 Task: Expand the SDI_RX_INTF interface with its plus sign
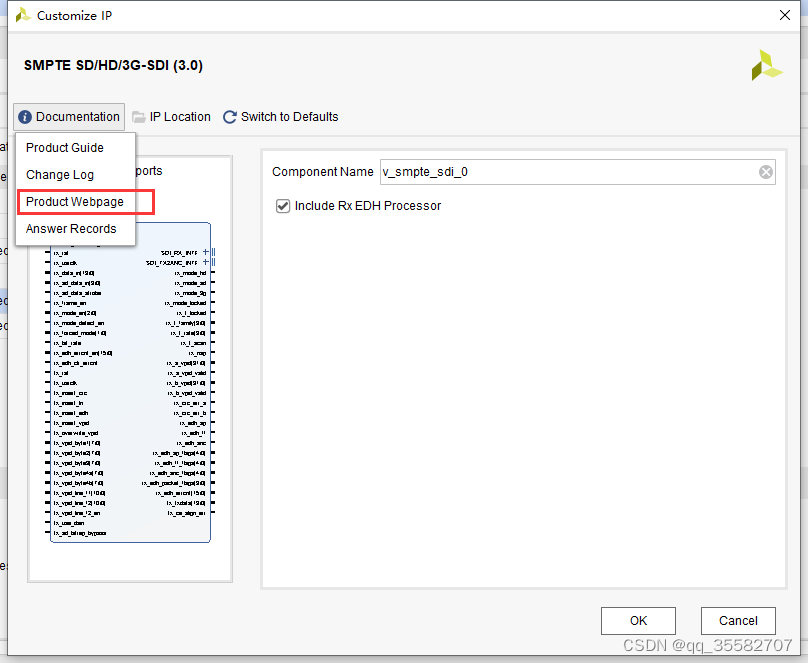(x=205, y=251)
